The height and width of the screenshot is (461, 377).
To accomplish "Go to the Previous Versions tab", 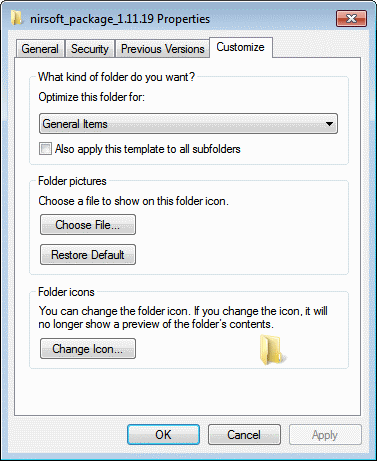I will [162, 49].
